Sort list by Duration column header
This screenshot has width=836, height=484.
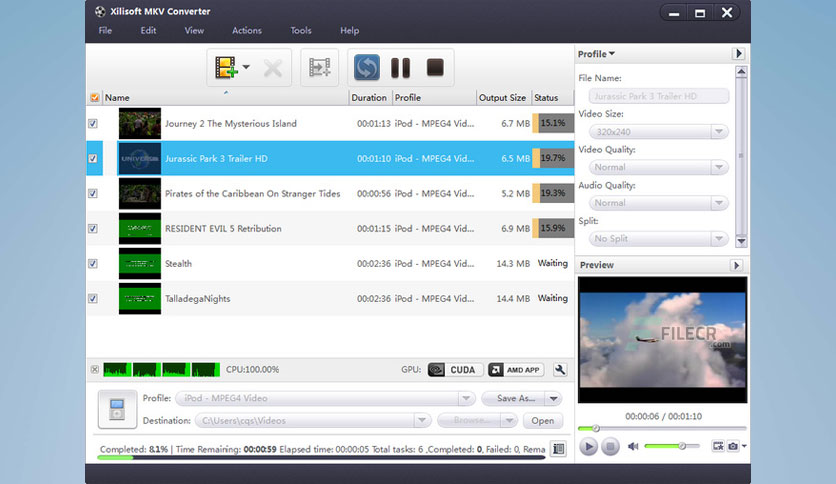click(370, 98)
